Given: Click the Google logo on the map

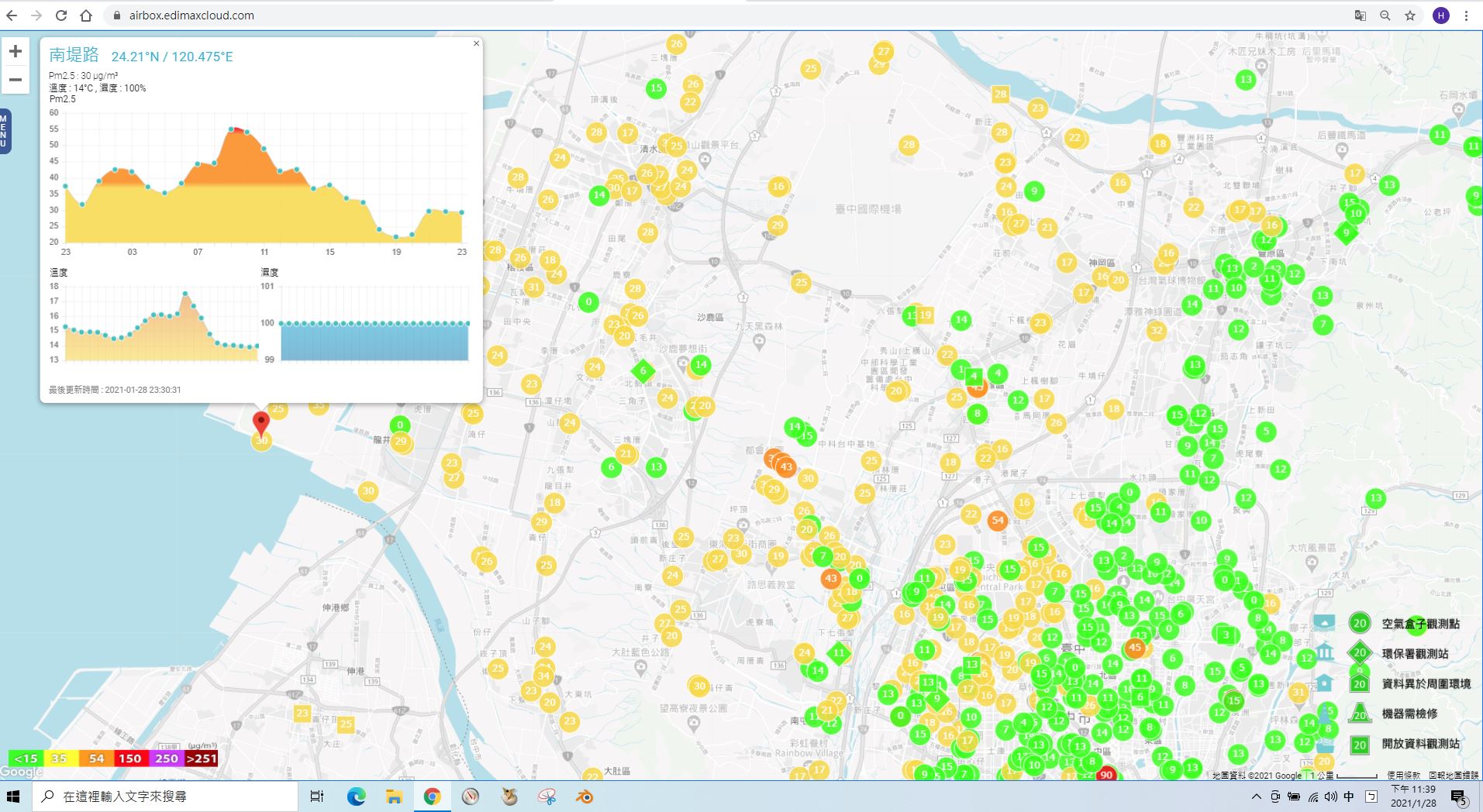Looking at the screenshot, I should [21, 772].
